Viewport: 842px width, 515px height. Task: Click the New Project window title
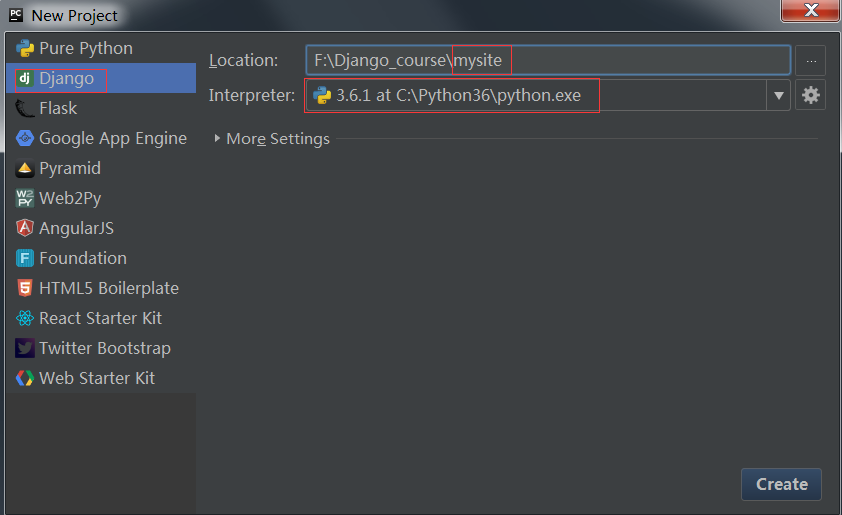(74, 16)
